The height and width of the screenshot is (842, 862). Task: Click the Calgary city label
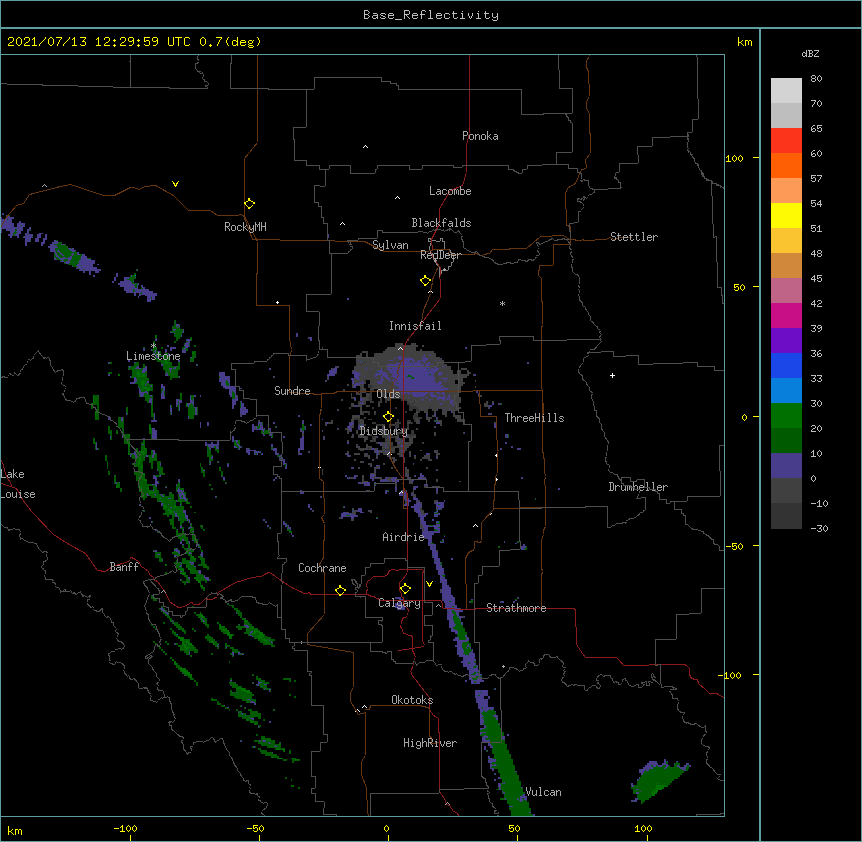(399, 603)
